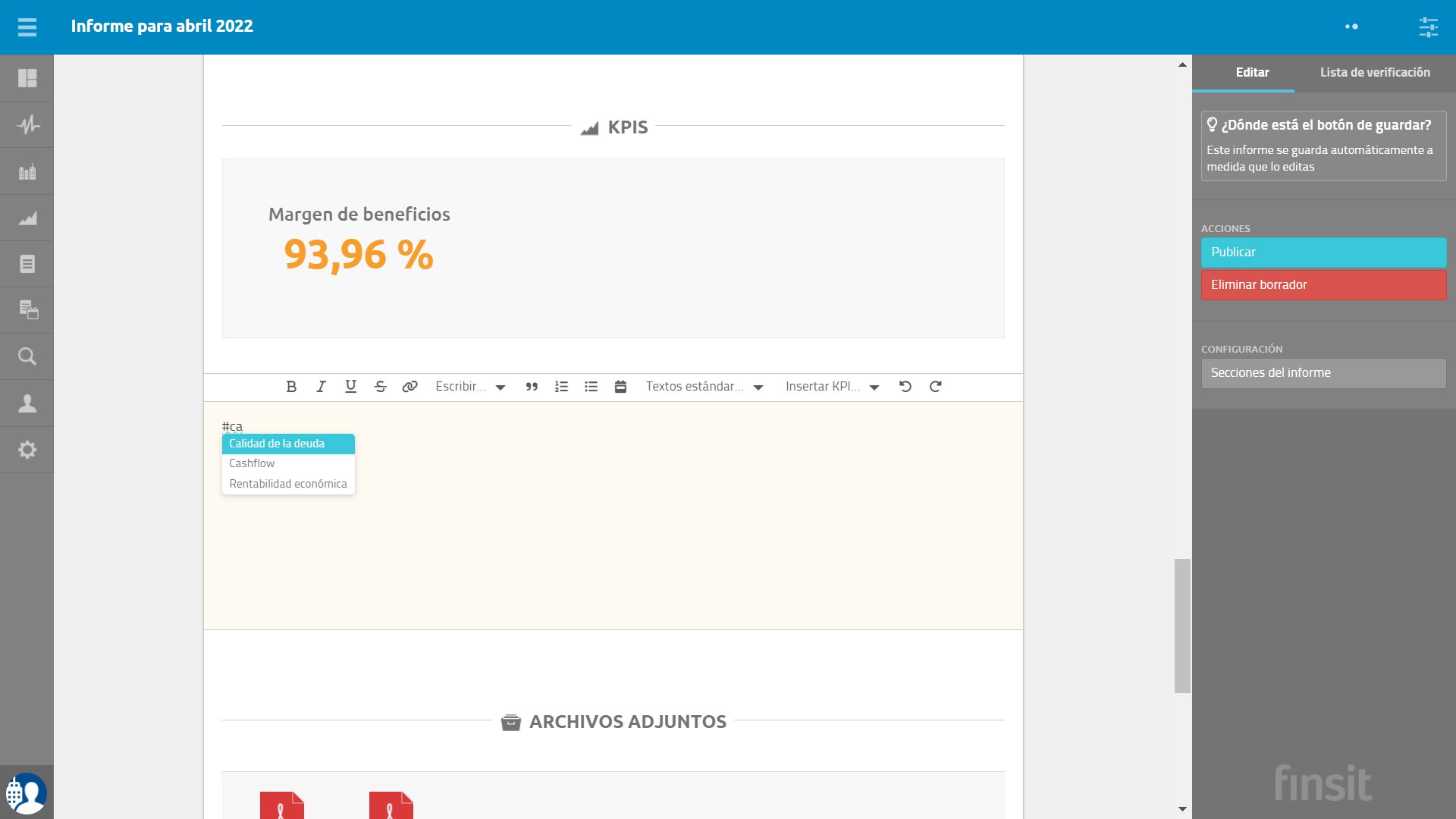
Task: Open the hamburger main menu
Action: (27, 27)
